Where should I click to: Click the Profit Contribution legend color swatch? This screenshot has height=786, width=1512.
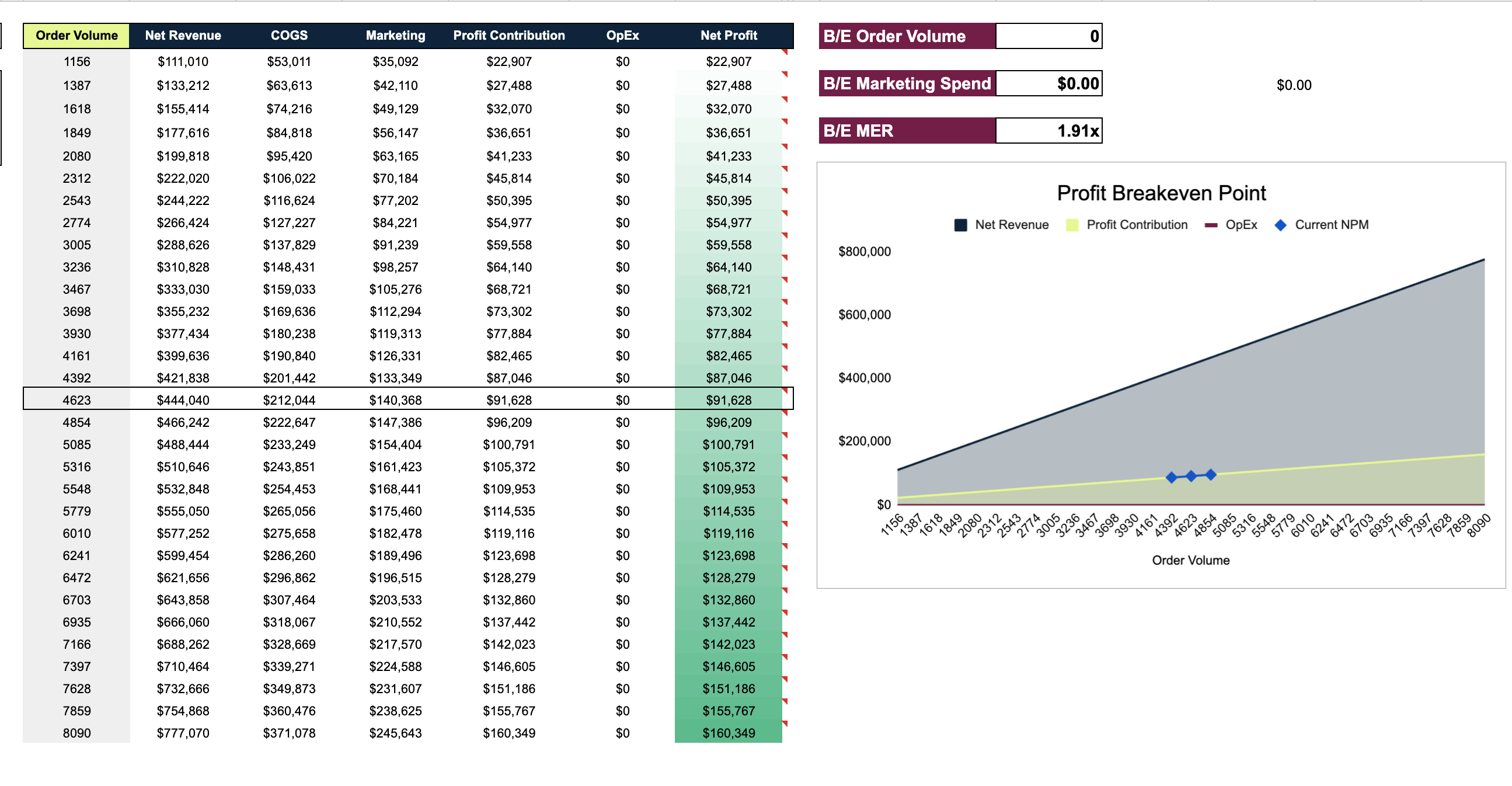1073,224
